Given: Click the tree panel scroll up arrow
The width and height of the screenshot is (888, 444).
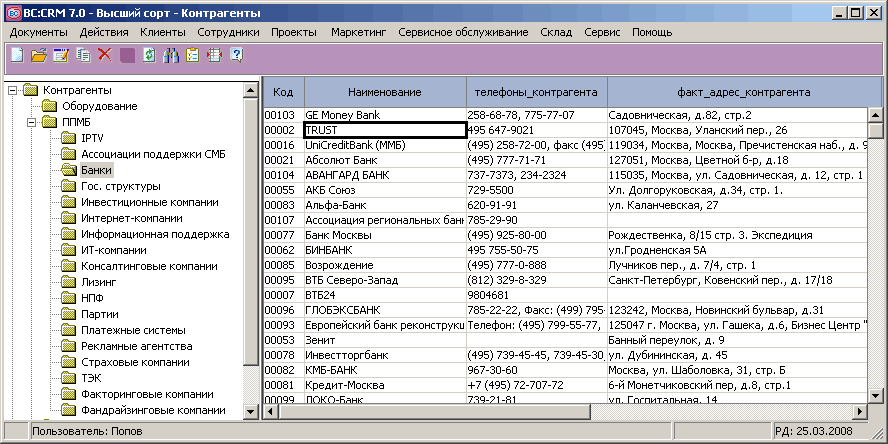Looking at the screenshot, I should tap(250, 89).
